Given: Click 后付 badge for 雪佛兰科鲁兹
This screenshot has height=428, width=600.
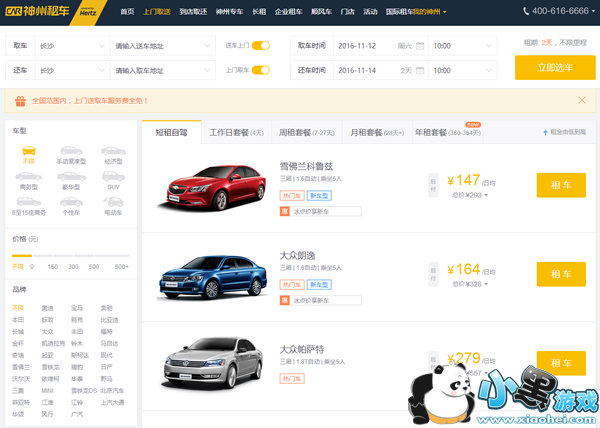Looking at the screenshot, I should point(433,185).
